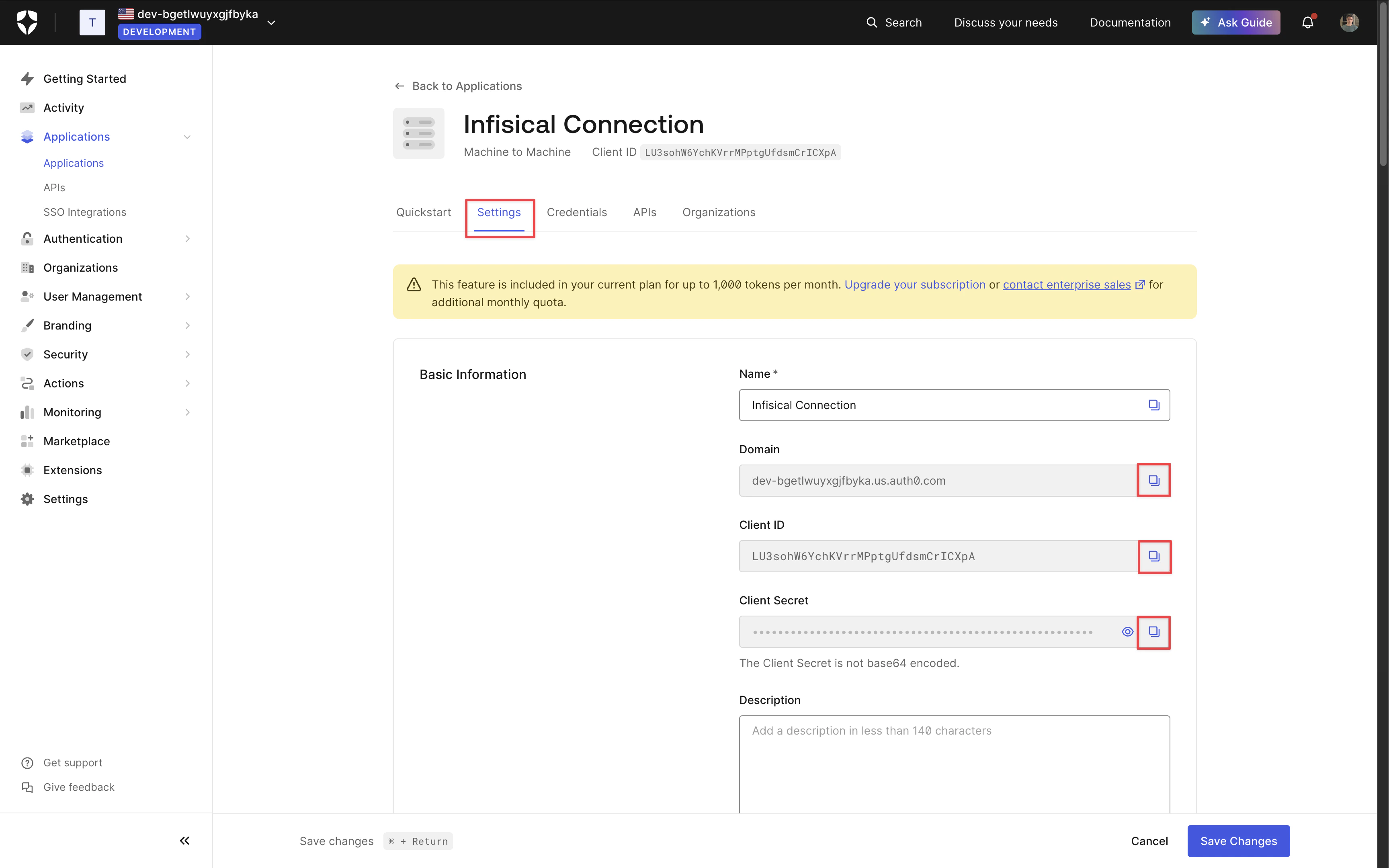
Task: Expand the User Management section chevron
Action: (x=187, y=296)
